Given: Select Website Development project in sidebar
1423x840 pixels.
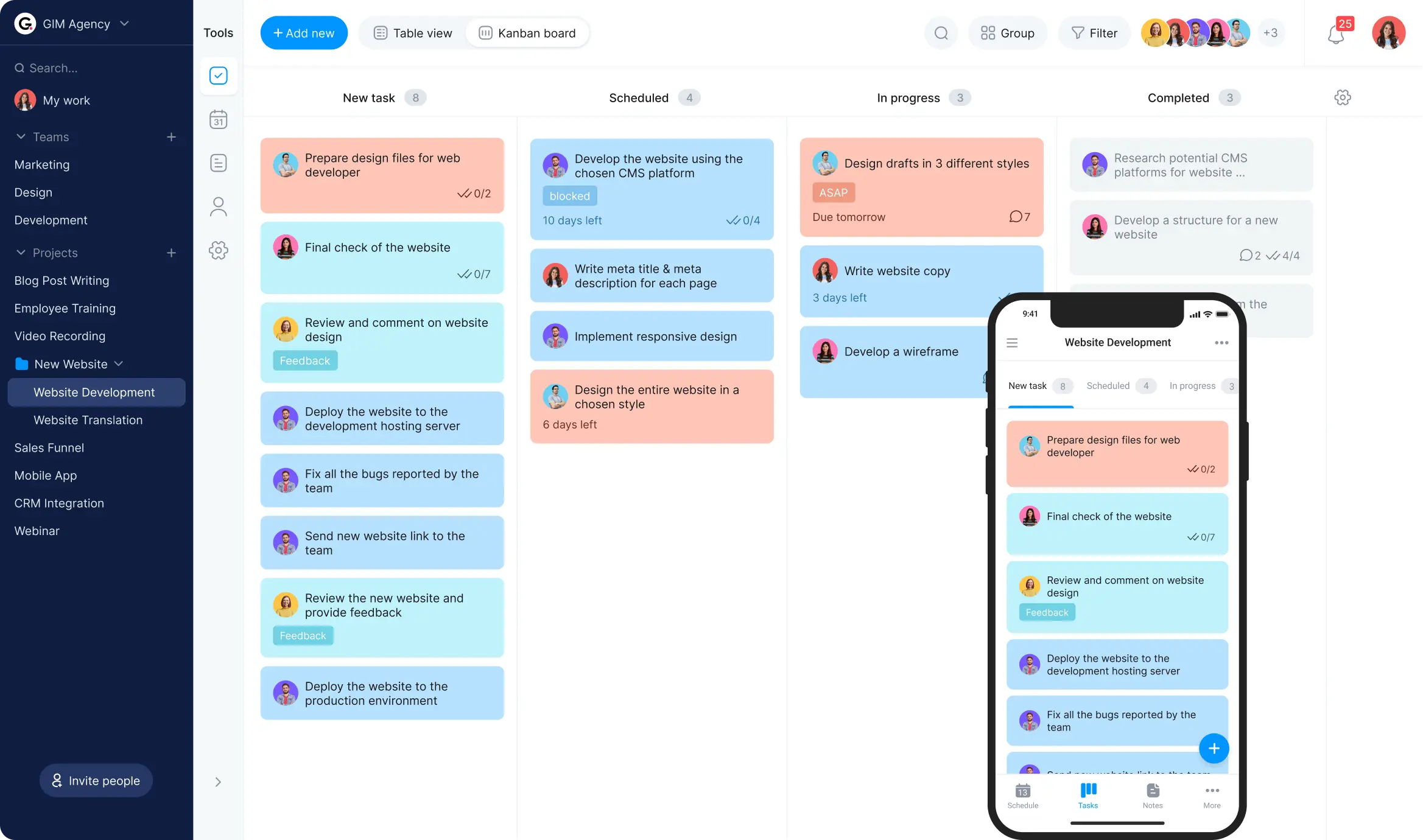Looking at the screenshot, I should pyautogui.click(x=94, y=392).
